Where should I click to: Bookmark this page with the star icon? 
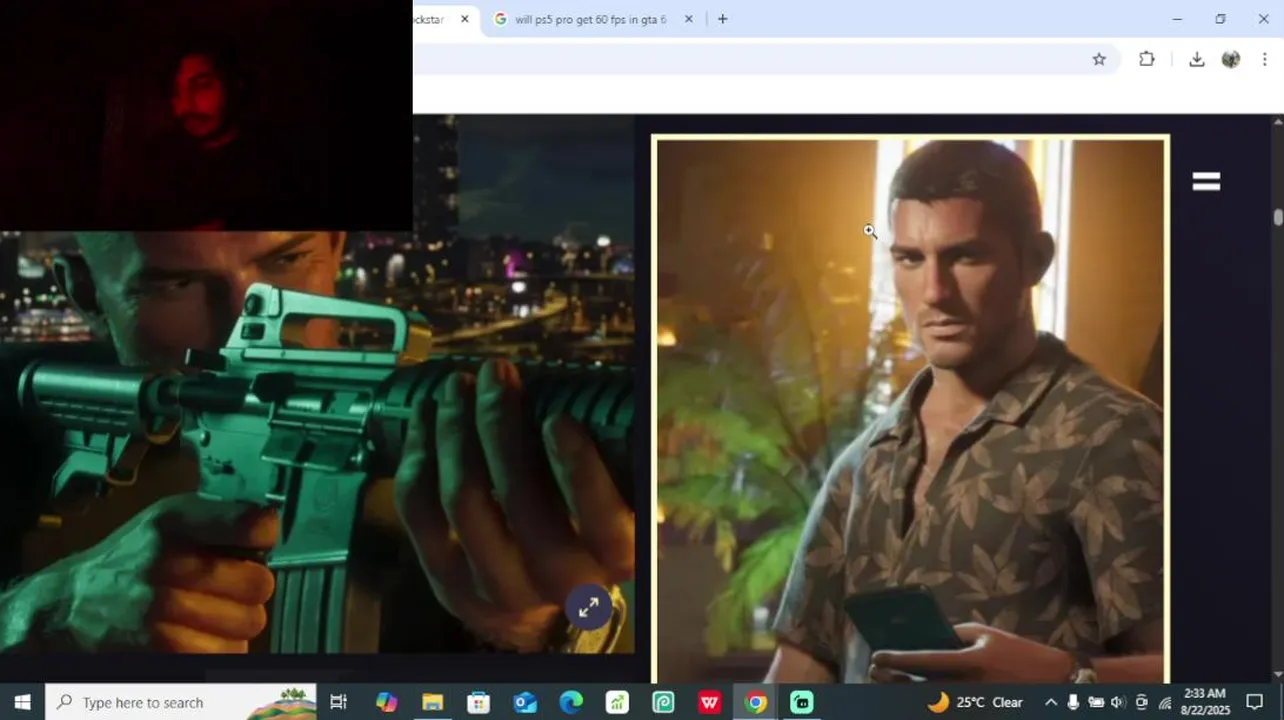click(1099, 59)
